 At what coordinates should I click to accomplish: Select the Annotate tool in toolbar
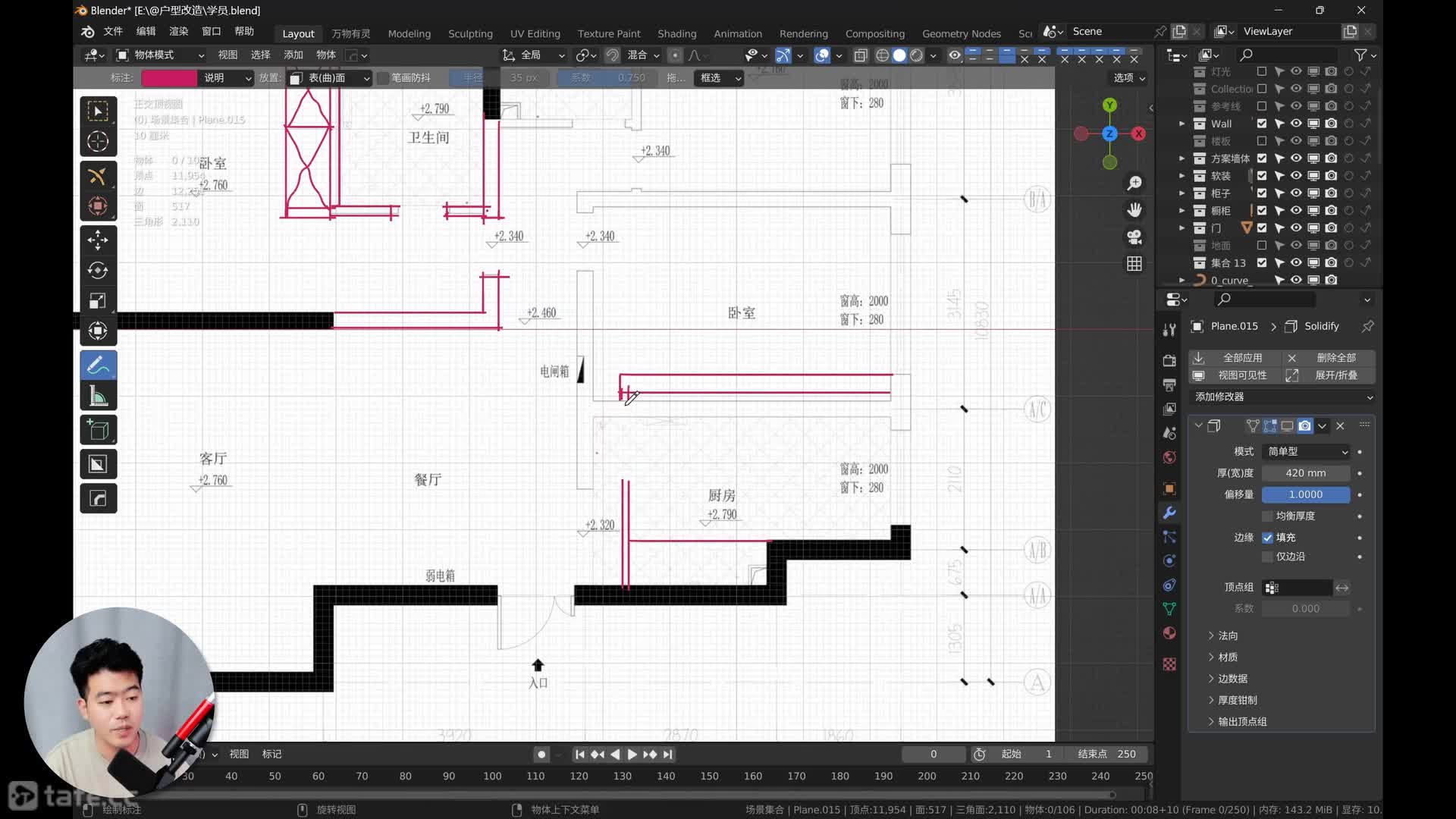[98, 366]
